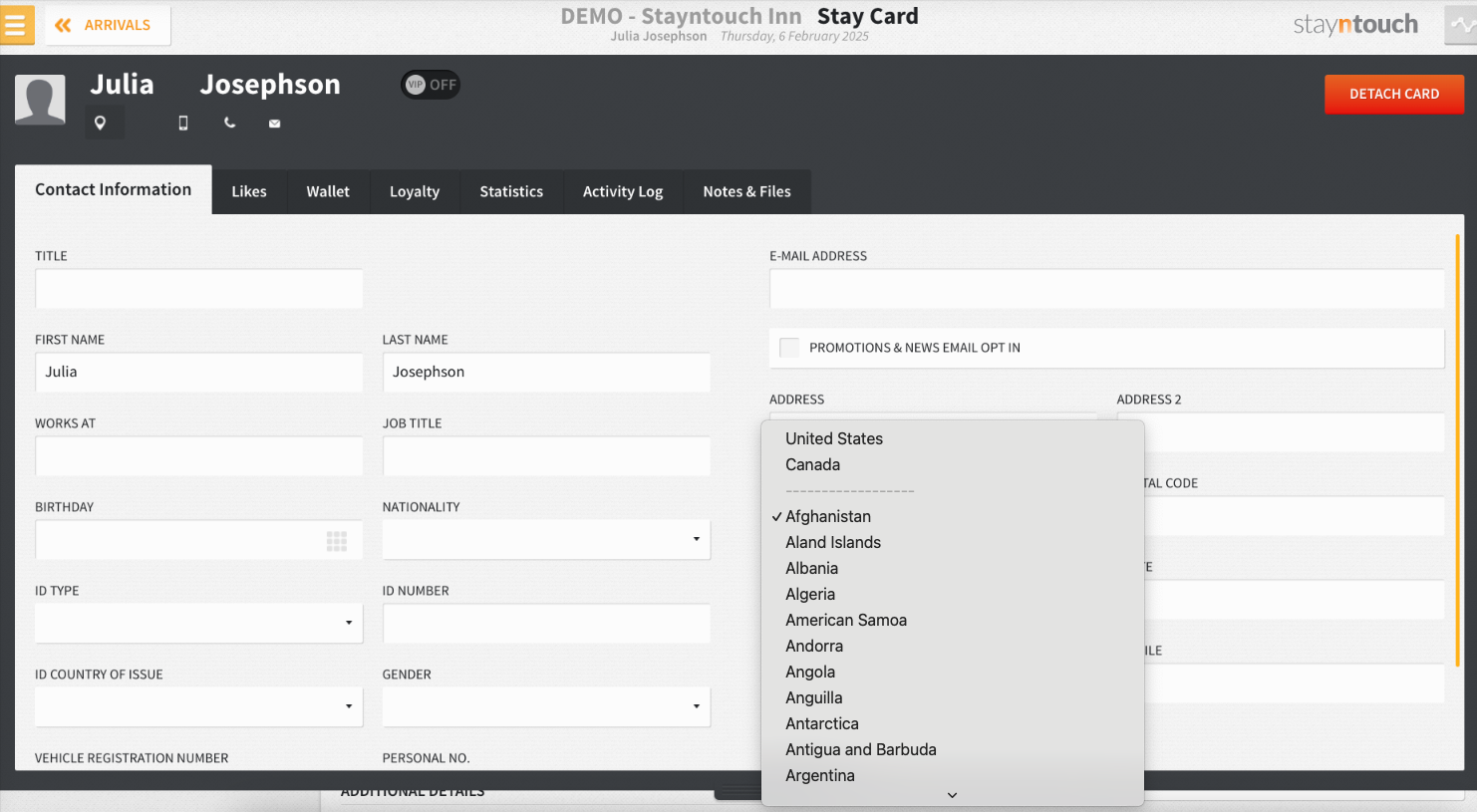This screenshot has width=1477, height=812.
Task: Select Andorra in the country list
Action: (953, 646)
